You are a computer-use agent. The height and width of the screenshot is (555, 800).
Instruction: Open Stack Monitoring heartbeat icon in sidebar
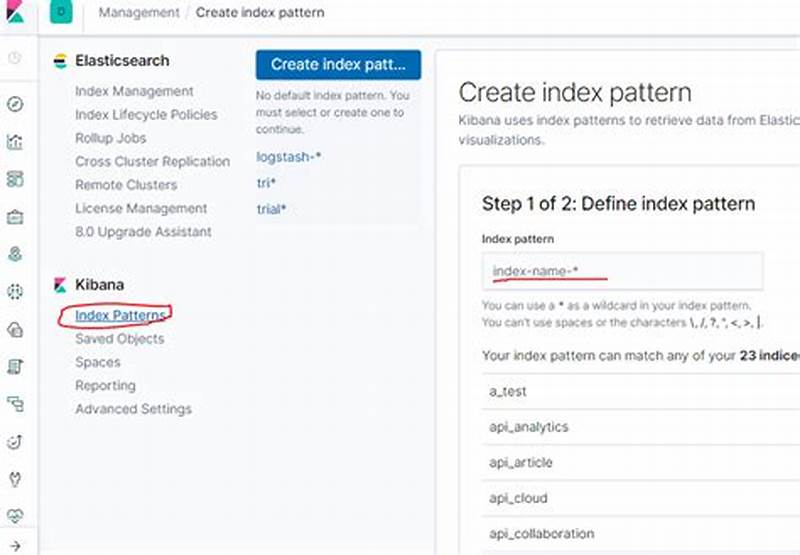tap(15, 516)
